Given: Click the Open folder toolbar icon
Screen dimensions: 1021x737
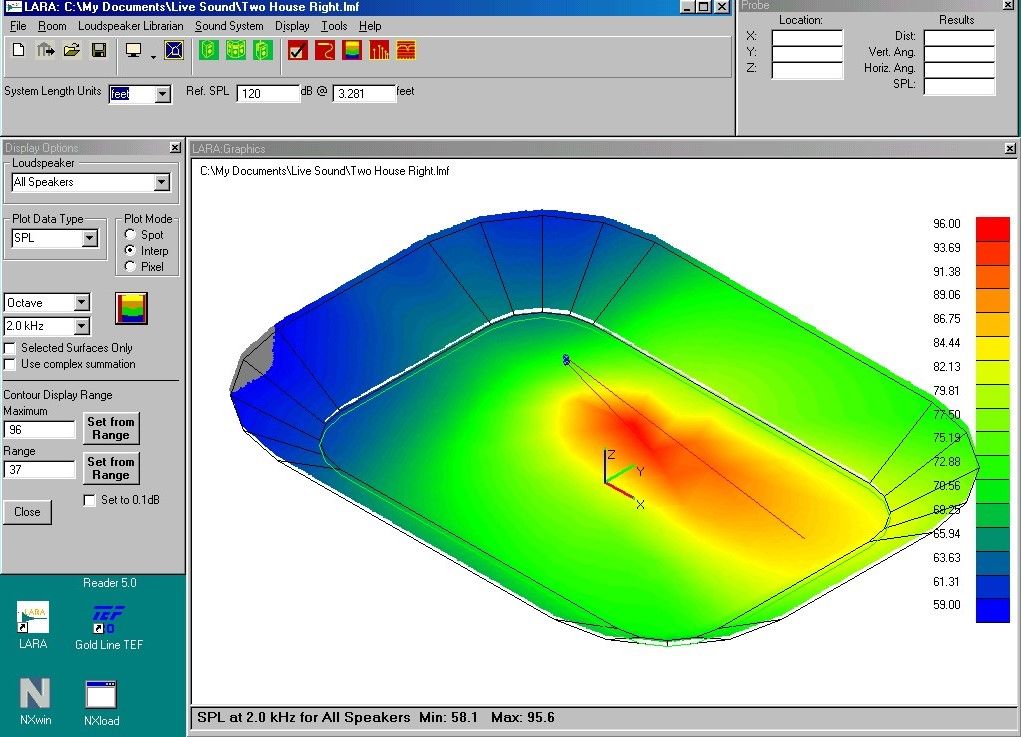Looking at the screenshot, I should tap(72, 50).
